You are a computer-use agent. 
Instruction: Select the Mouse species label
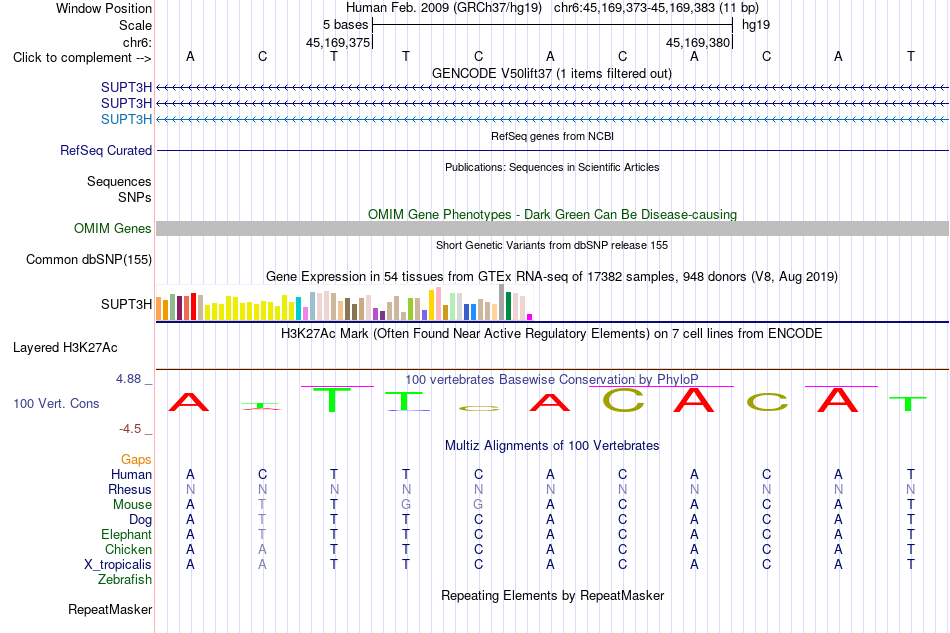point(132,505)
